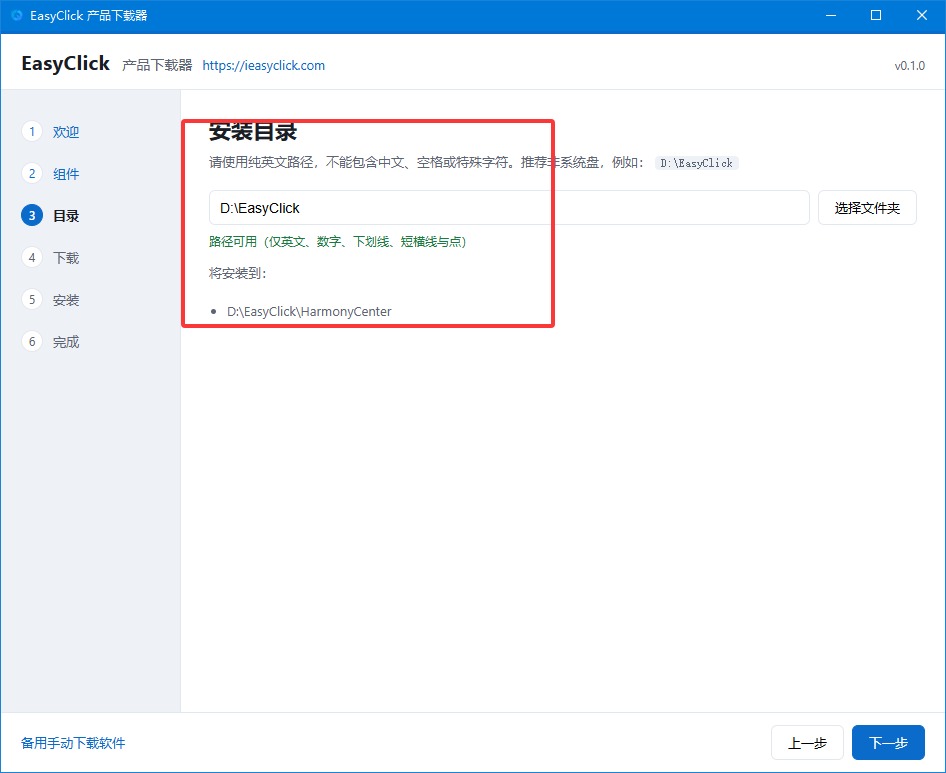946x773 pixels.
Task: Maximize the EasyClick window
Action: point(876,16)
